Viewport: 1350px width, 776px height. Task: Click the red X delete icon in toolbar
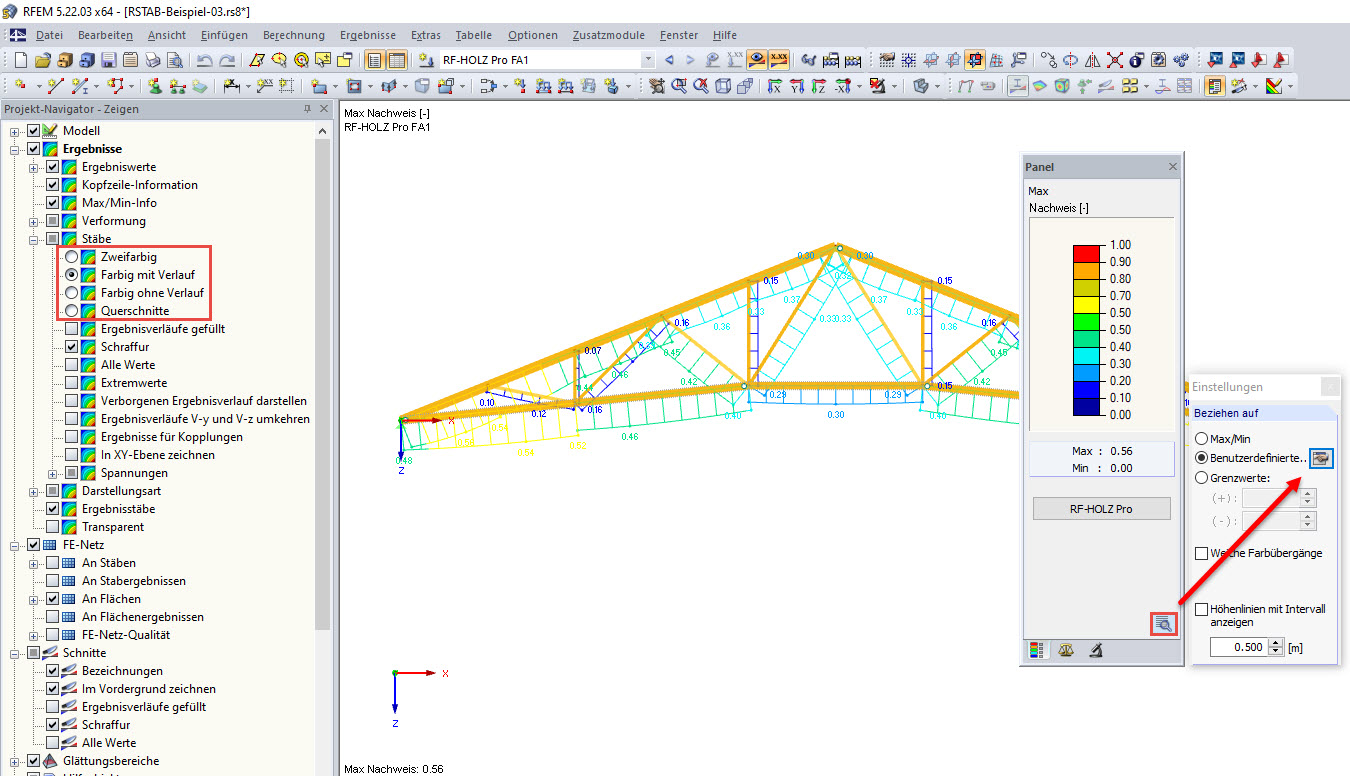tap(1114, 60)
